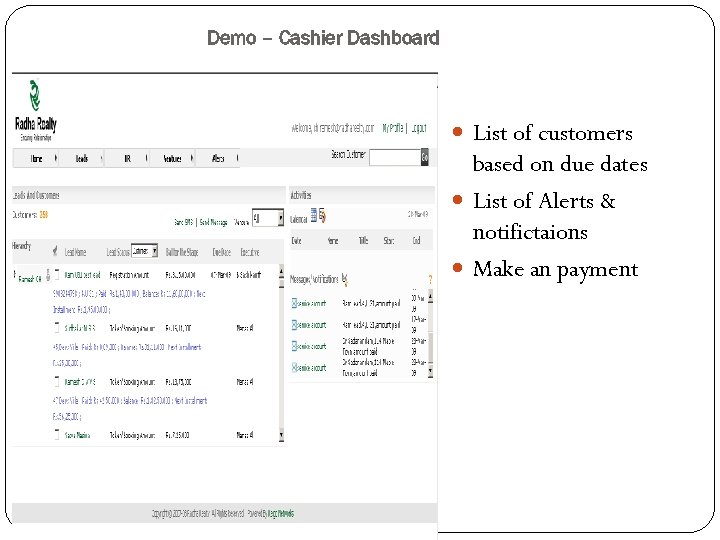The height and width of the screenshot is (540, 720).
Task: Sort by the Executive column header
Action: pyautogui.click(x=250, y=252)
